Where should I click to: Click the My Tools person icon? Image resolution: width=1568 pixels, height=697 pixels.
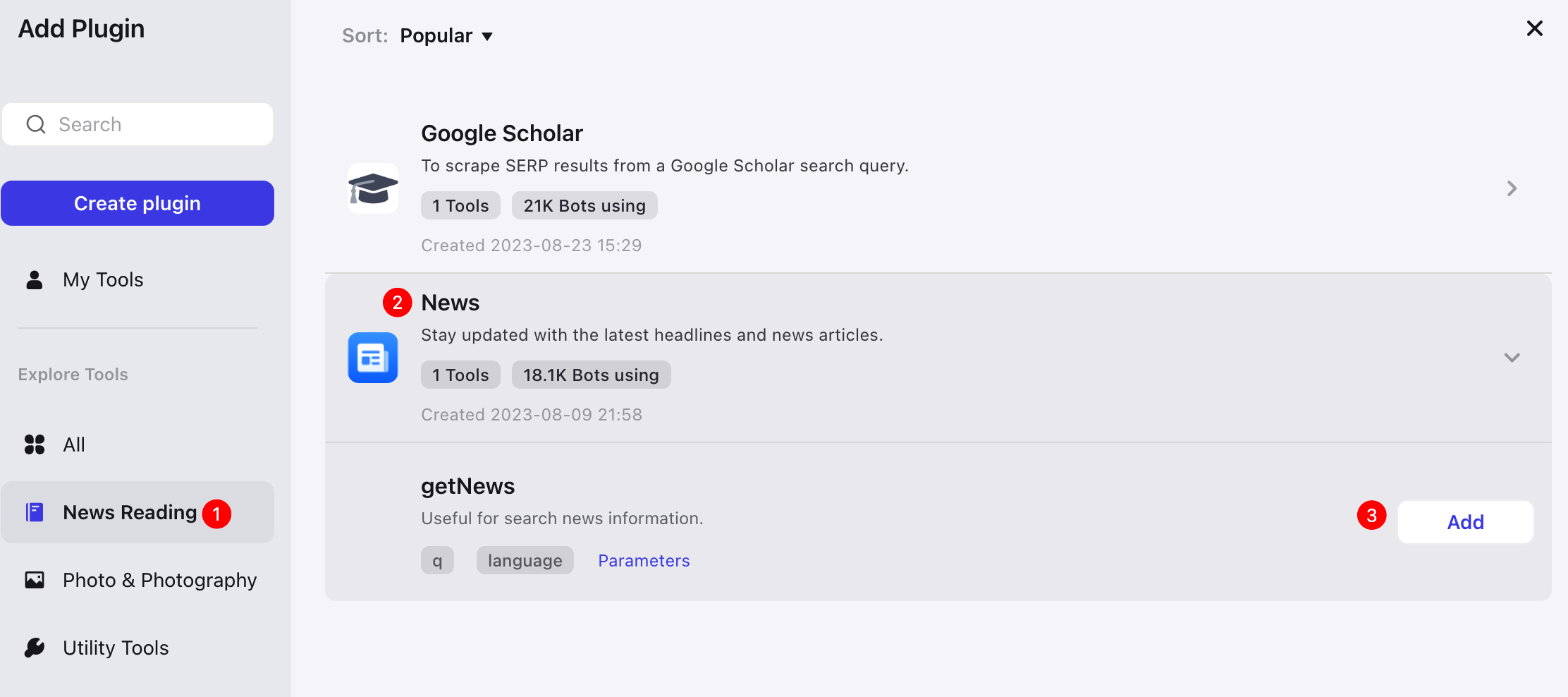tap(35, 280)
